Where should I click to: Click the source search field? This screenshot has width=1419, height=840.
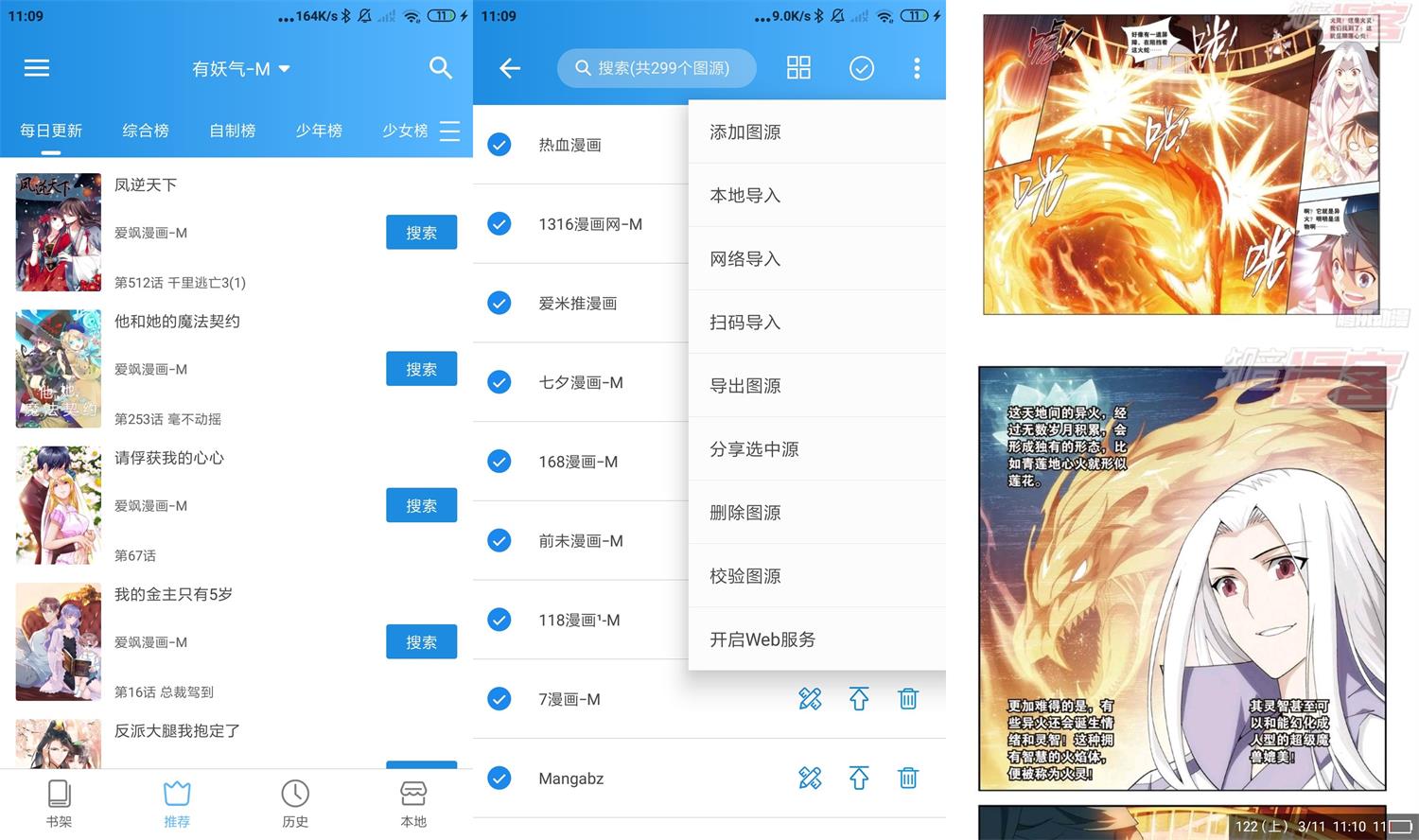coord(657,68)
